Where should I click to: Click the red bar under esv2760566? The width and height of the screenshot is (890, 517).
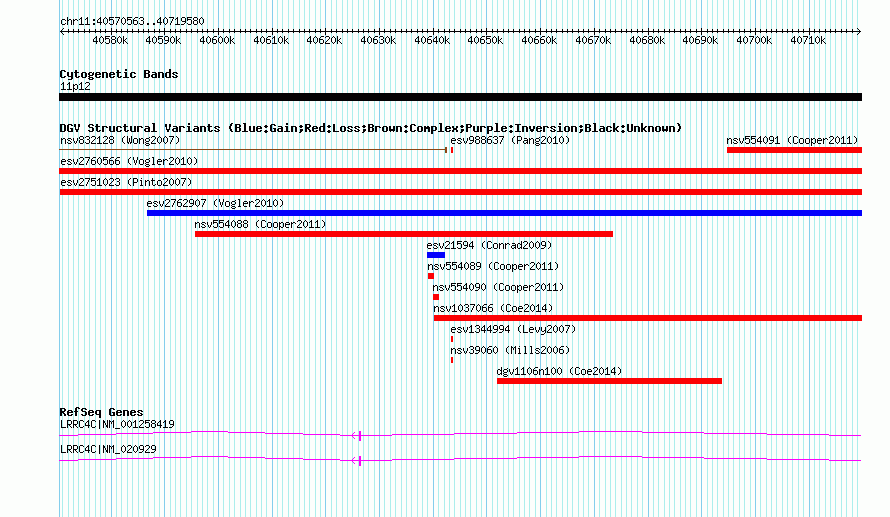click(460, 171)
